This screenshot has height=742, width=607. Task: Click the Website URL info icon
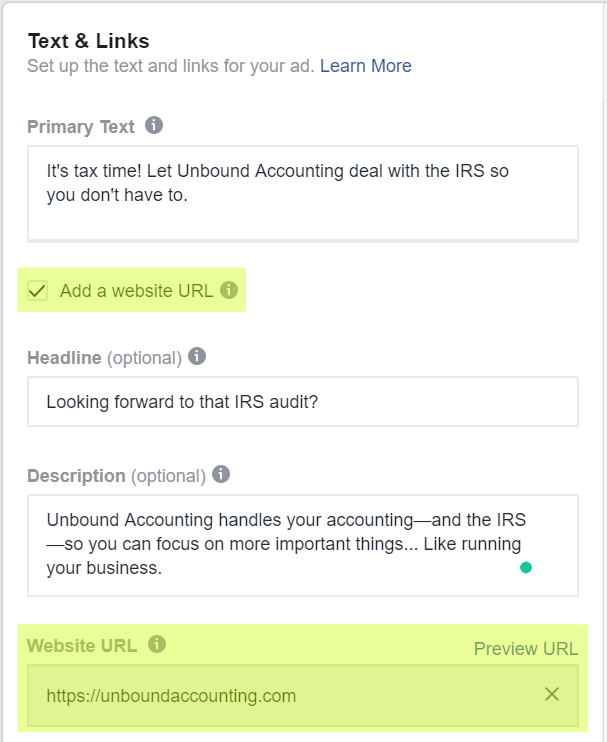(157, 644)
